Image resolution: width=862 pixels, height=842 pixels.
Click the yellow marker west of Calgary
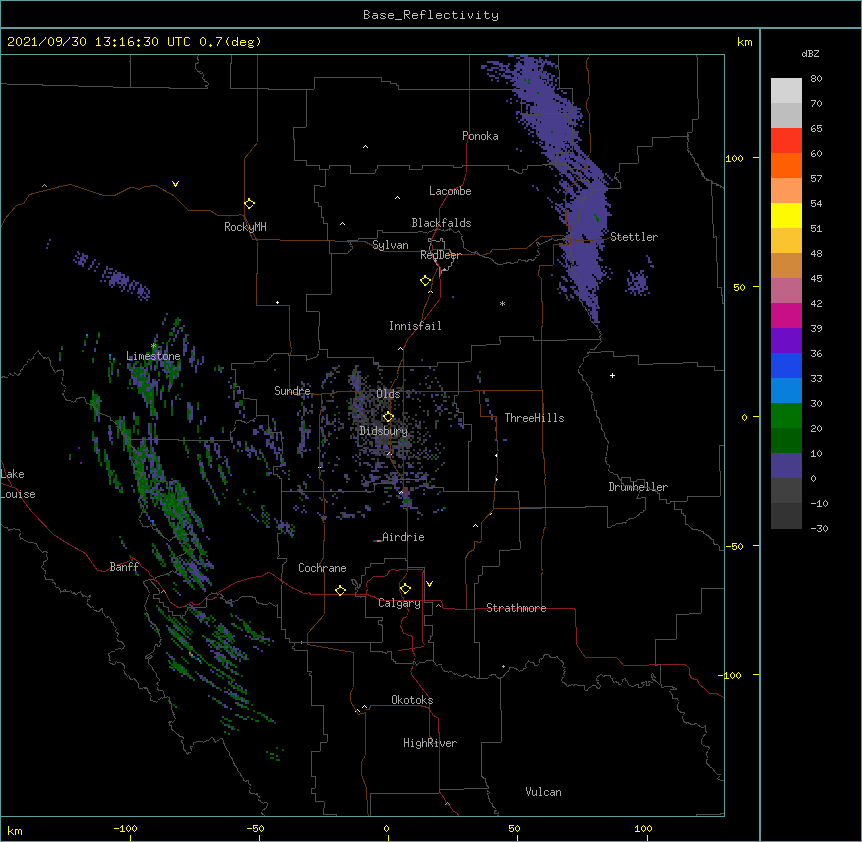340,590
